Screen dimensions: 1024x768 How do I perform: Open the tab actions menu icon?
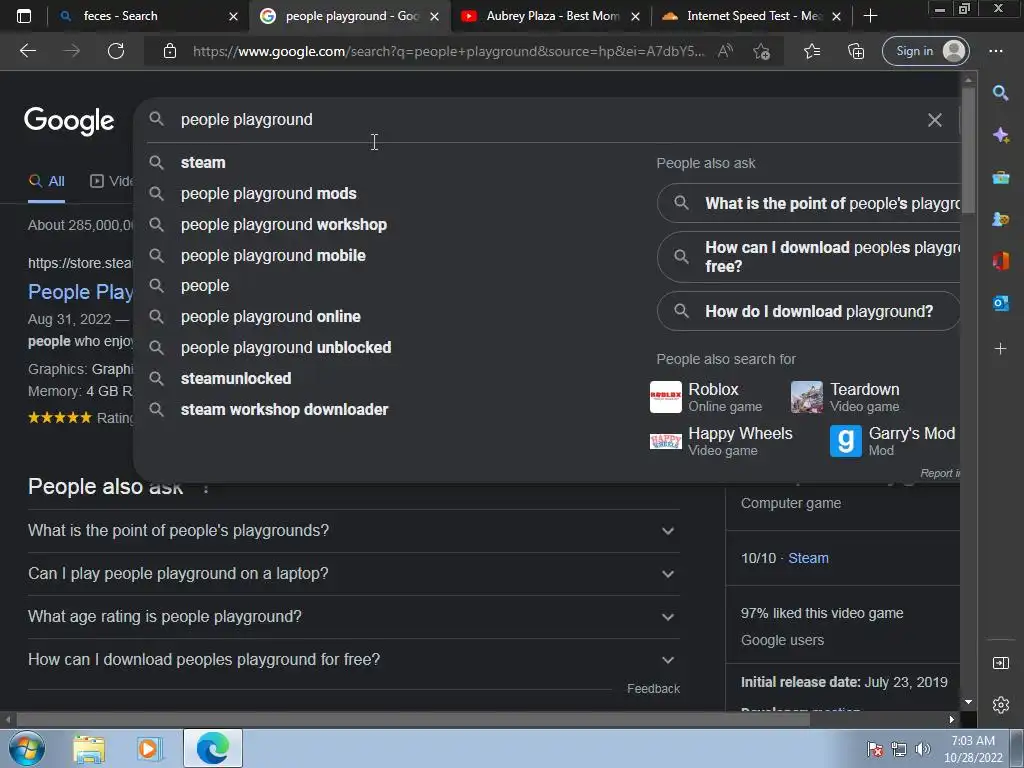pyautogui.click(x=24, y=16)
